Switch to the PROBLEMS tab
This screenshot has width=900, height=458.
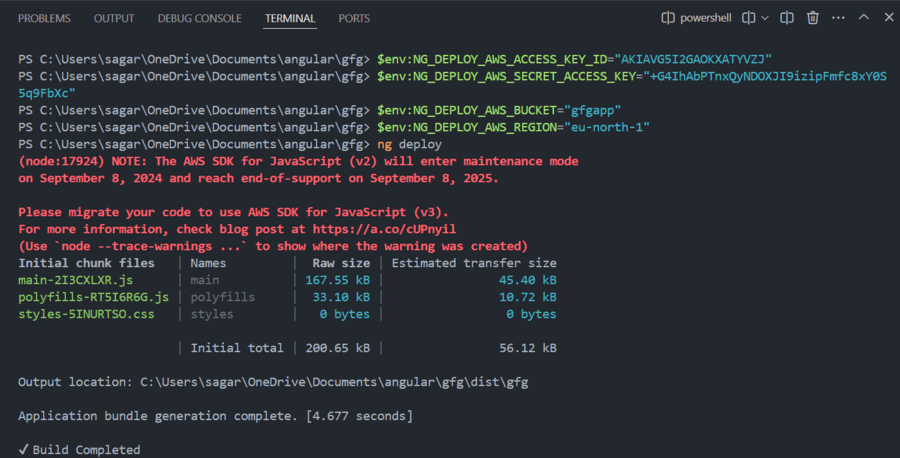point(44,19)
